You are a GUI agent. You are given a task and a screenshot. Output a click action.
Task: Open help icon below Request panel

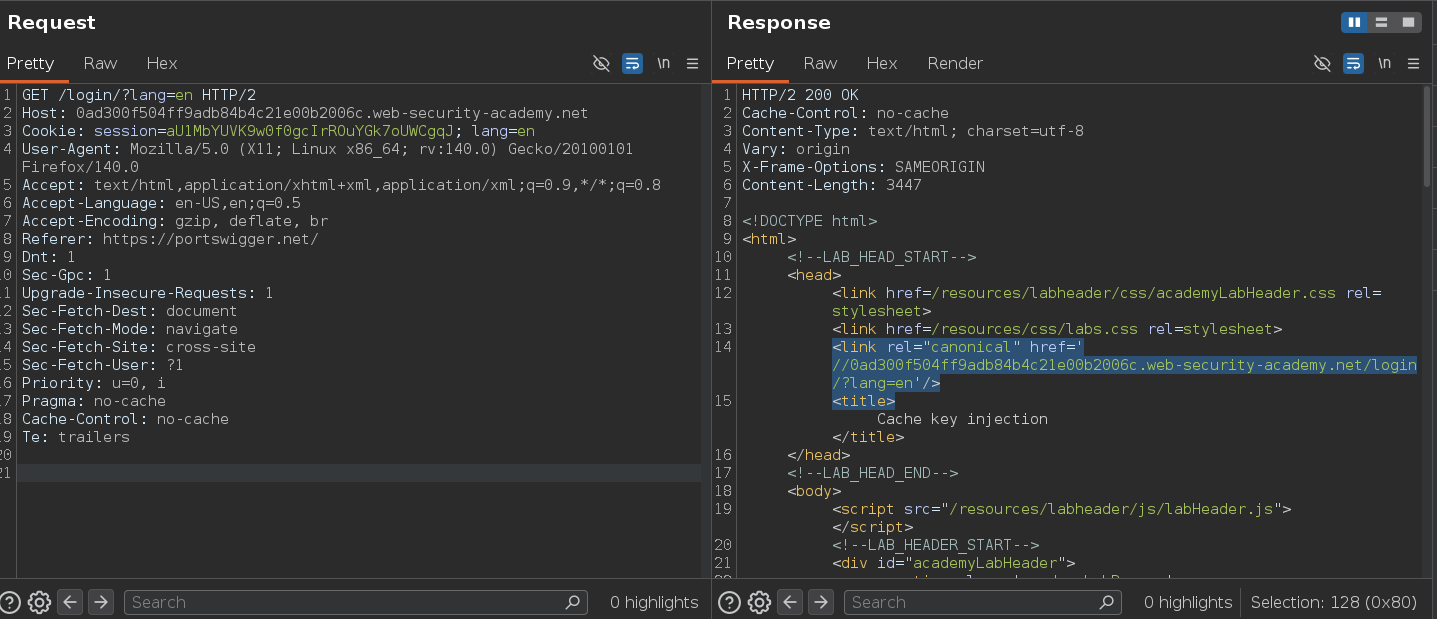10,602
